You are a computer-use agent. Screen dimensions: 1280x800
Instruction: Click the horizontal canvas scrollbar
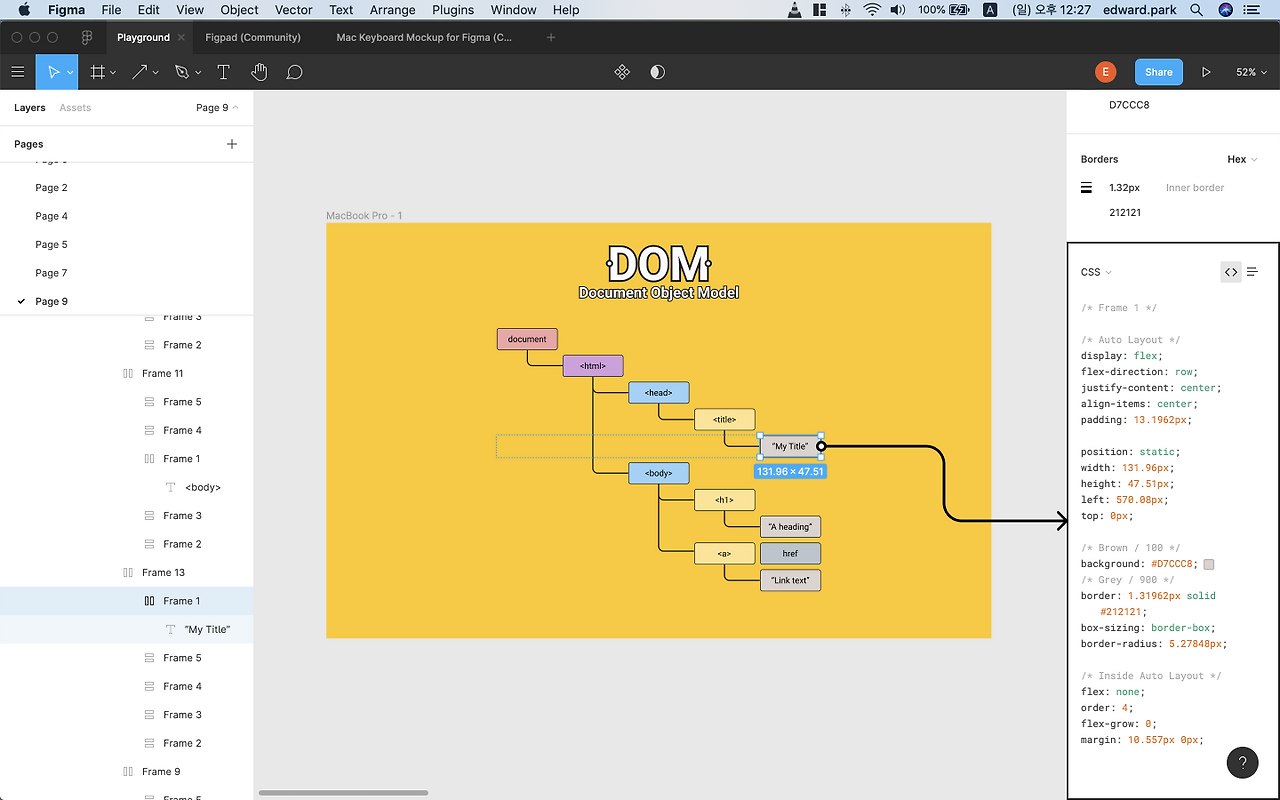[x=343, y=793]
